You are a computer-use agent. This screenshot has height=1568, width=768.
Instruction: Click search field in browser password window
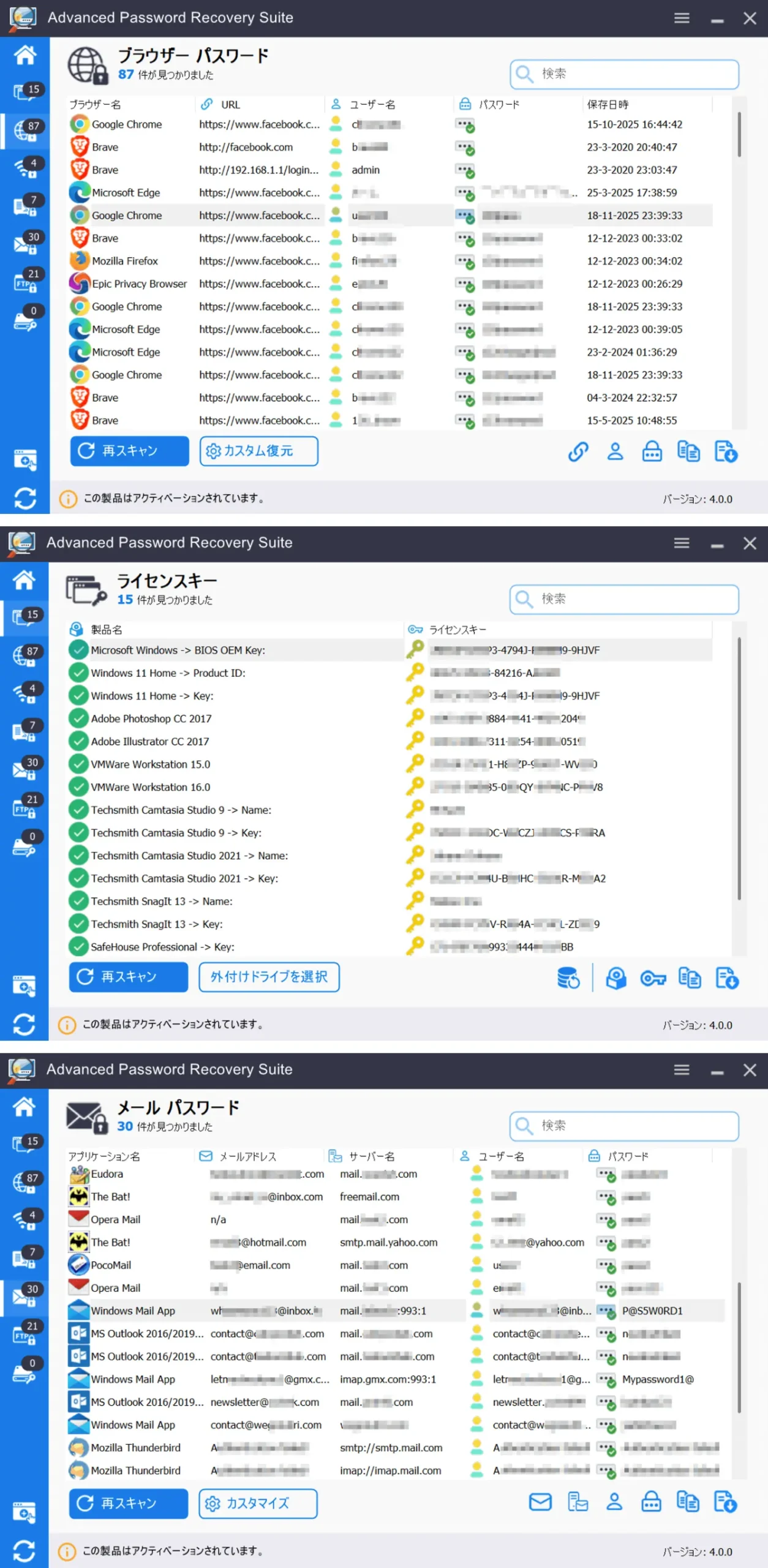[x=624, y=74]
